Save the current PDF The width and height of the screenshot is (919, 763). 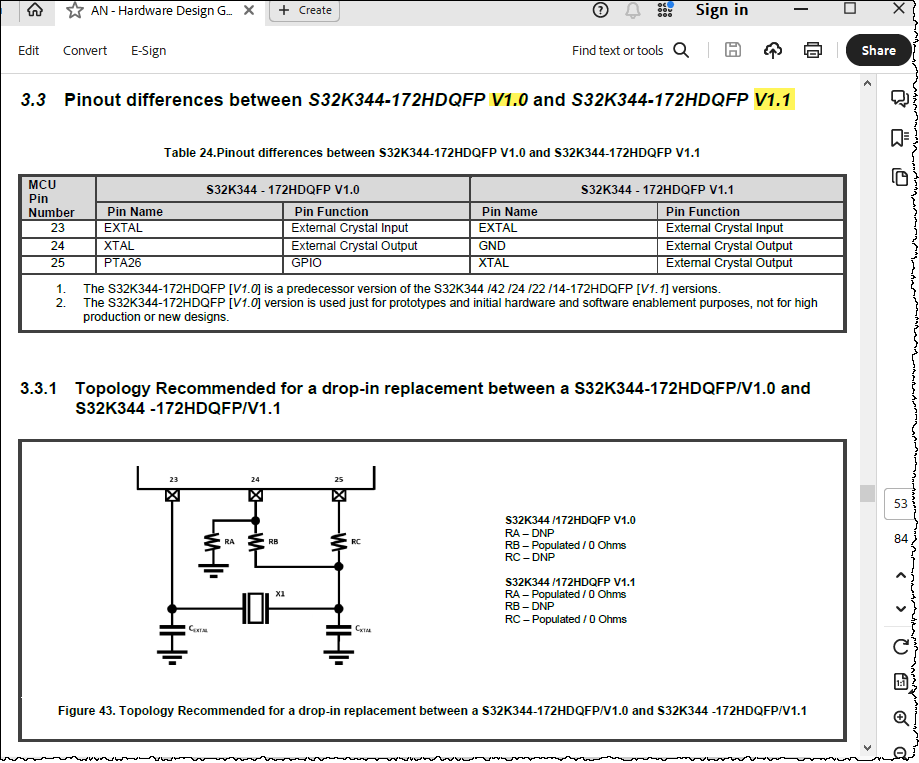(x=733, y=50)
